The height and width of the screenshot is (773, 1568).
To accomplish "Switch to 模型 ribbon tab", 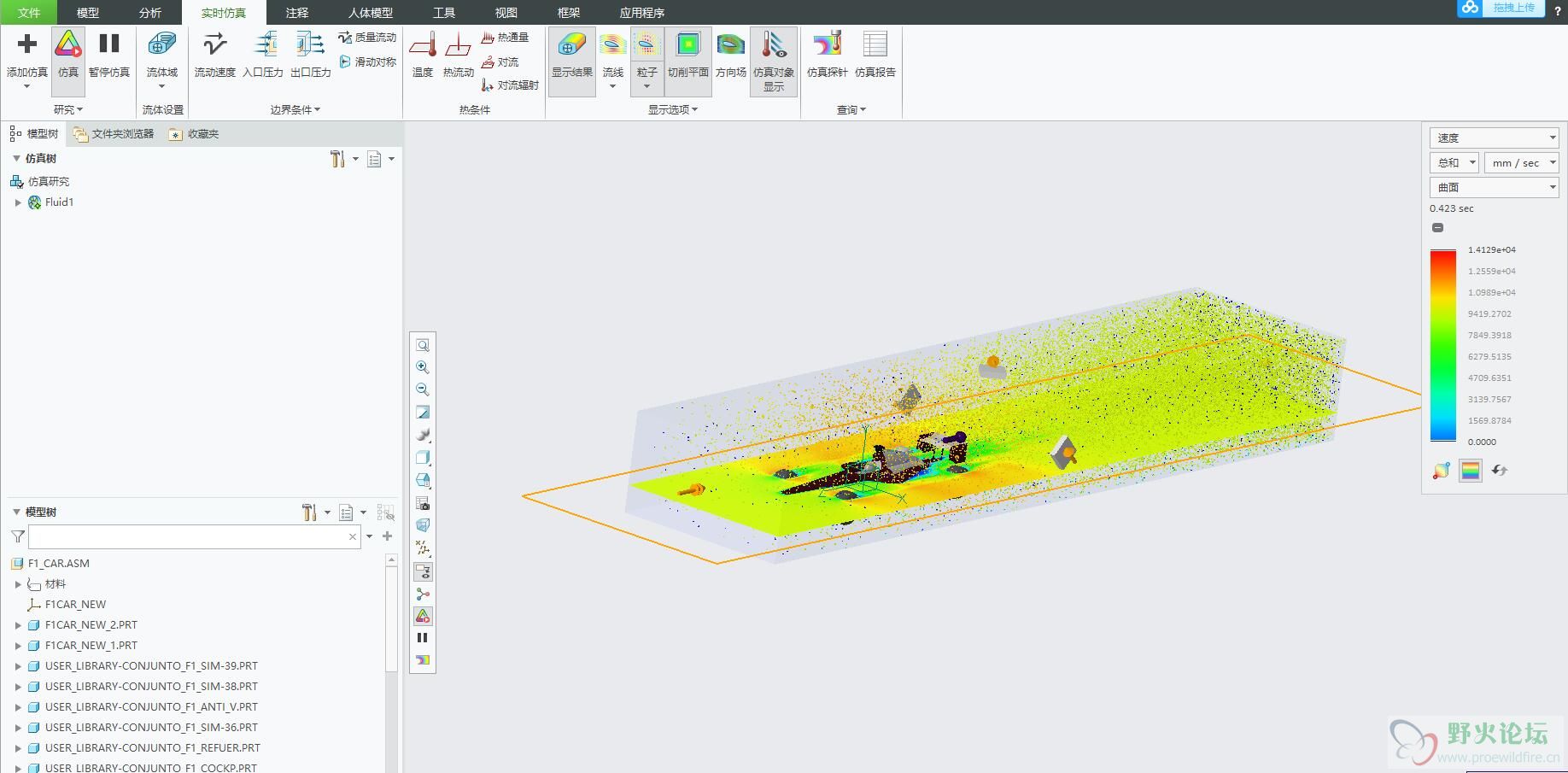I will [x=88, y=13].
